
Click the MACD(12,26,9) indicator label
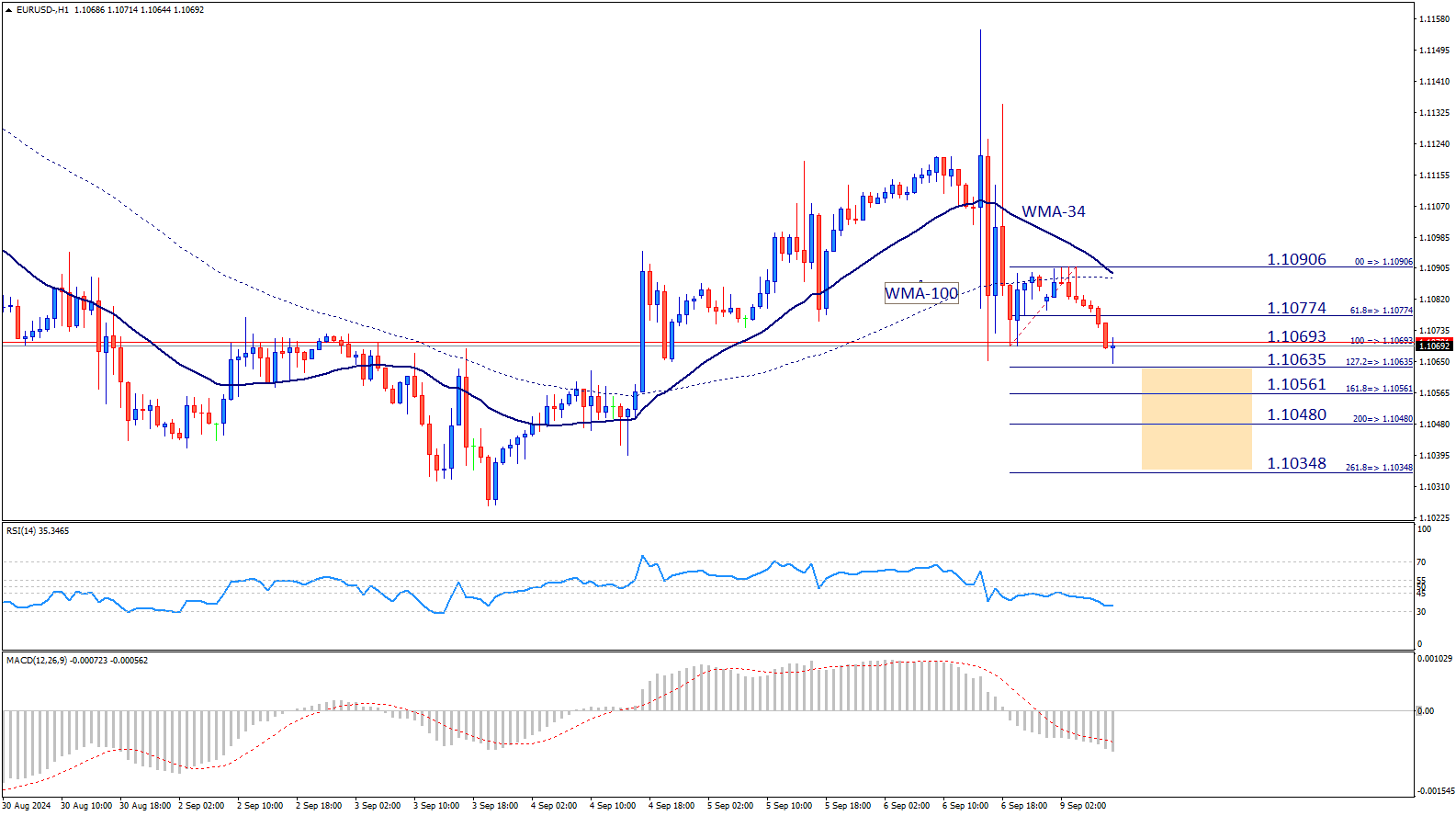(76, 661)
